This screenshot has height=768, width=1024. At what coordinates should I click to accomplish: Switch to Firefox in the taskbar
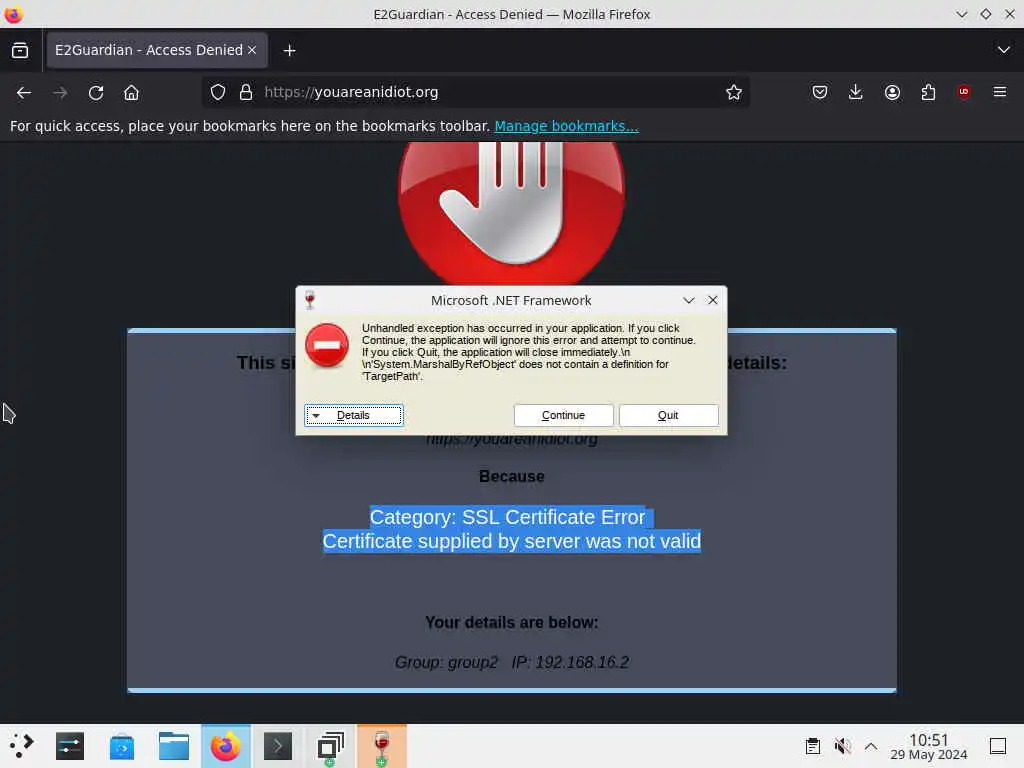tap(225, 746)
